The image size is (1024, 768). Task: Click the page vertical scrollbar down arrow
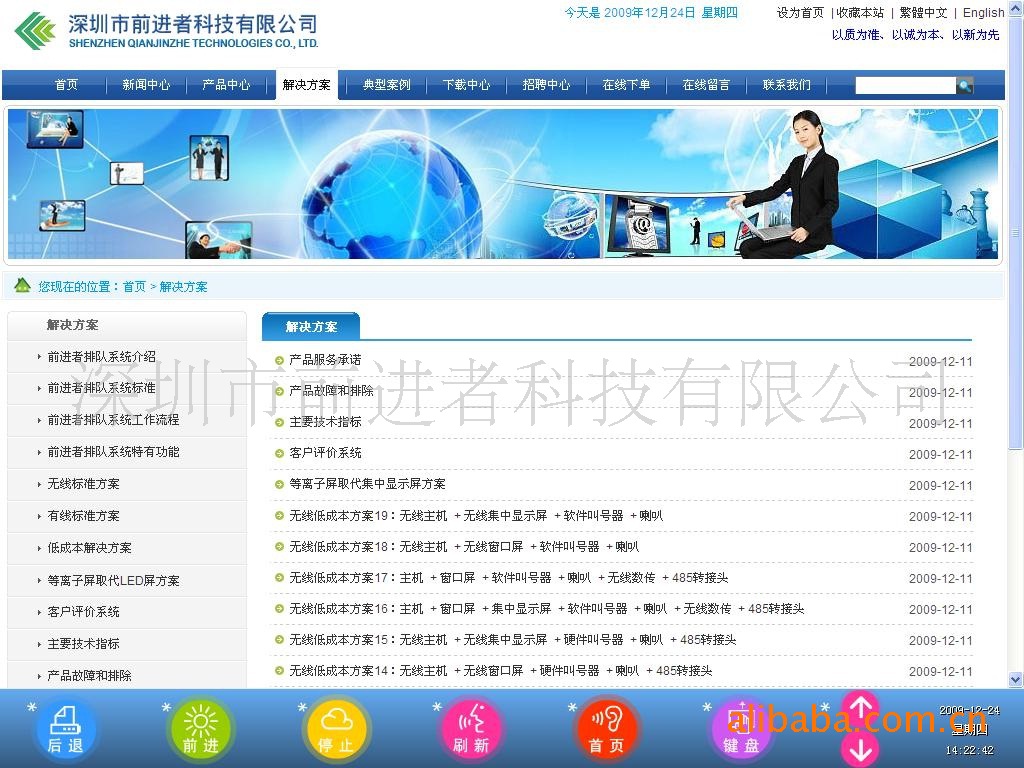1016,679
